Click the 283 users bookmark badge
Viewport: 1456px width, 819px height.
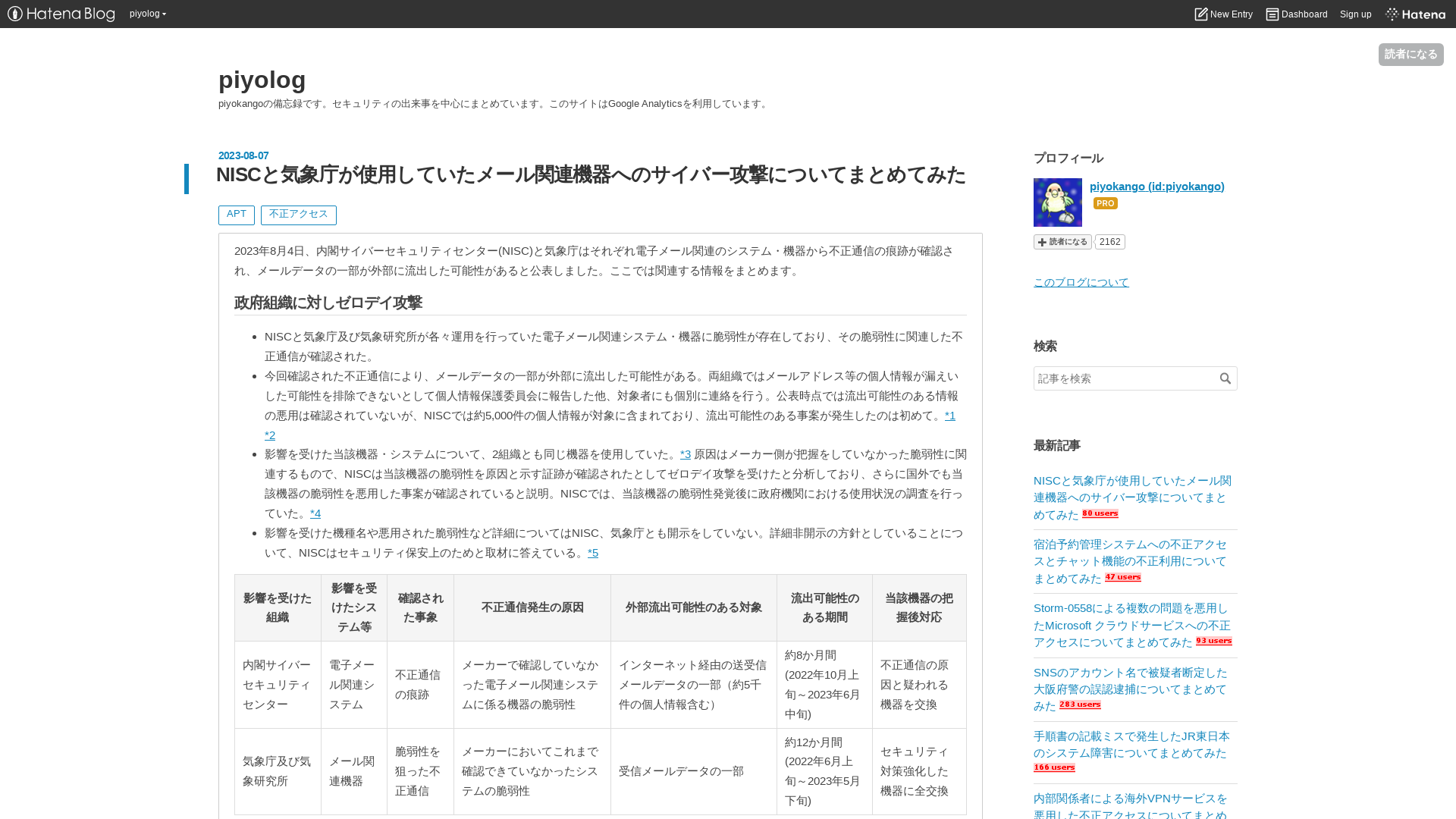pos(1080,705)
